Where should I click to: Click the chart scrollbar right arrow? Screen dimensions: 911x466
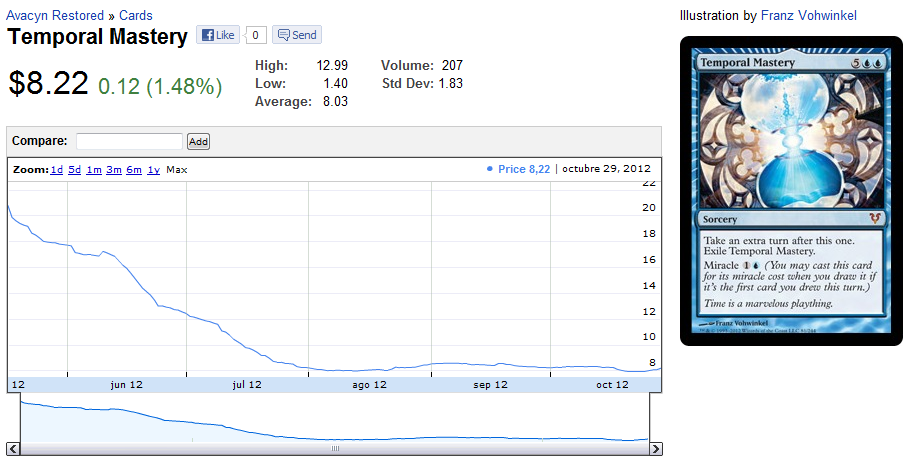click(x=656, y=449)
